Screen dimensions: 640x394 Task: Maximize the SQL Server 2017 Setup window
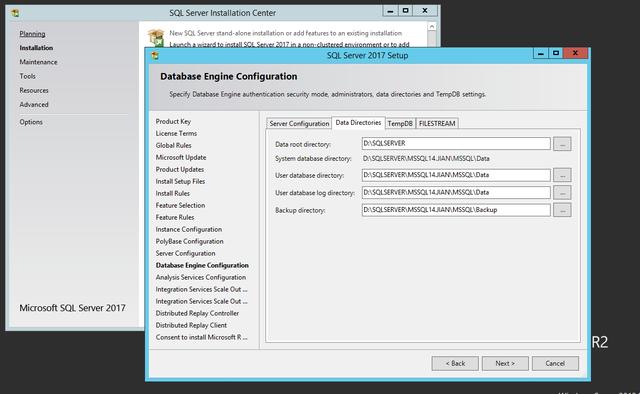click(556, 53)
